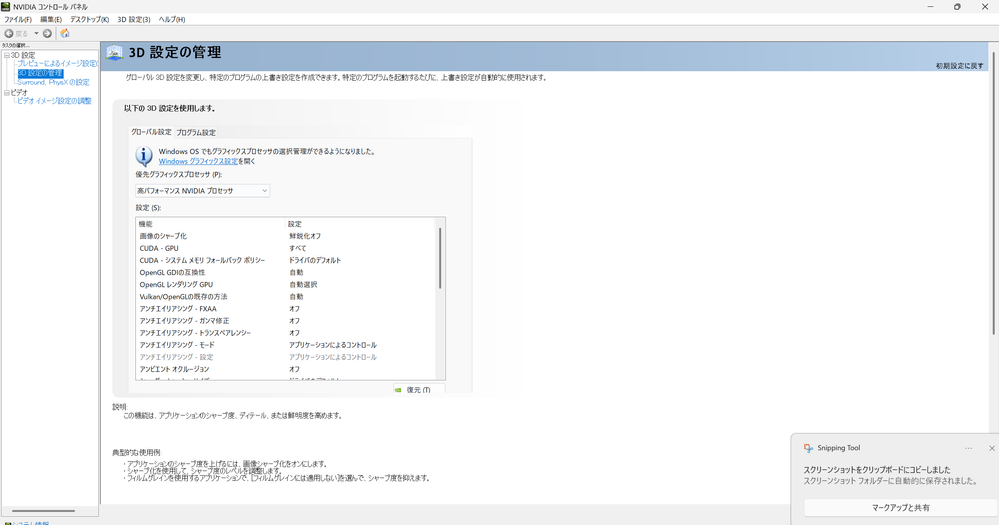Minimize the NVIDIA control panel window

pos(930,6)
